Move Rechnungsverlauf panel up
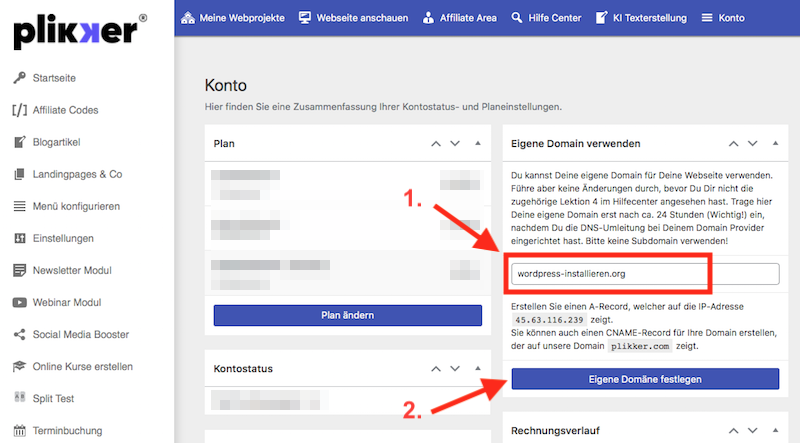This screenshot has height=443, width=800. (x=734, y=431)
